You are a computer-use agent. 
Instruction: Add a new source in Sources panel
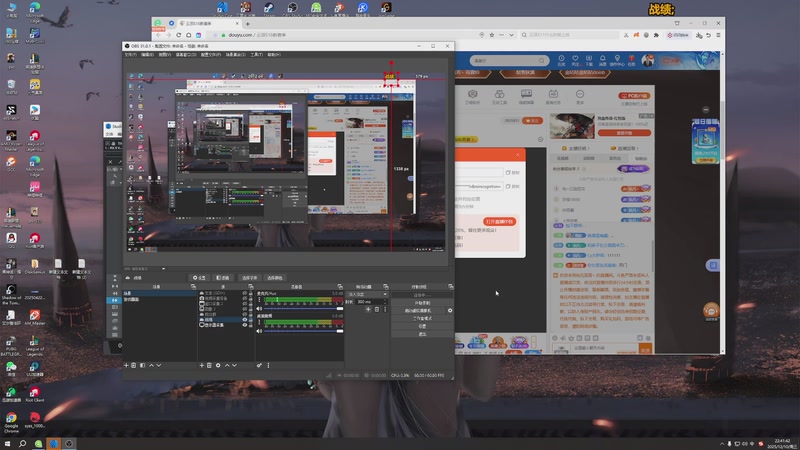coord(202,365)
